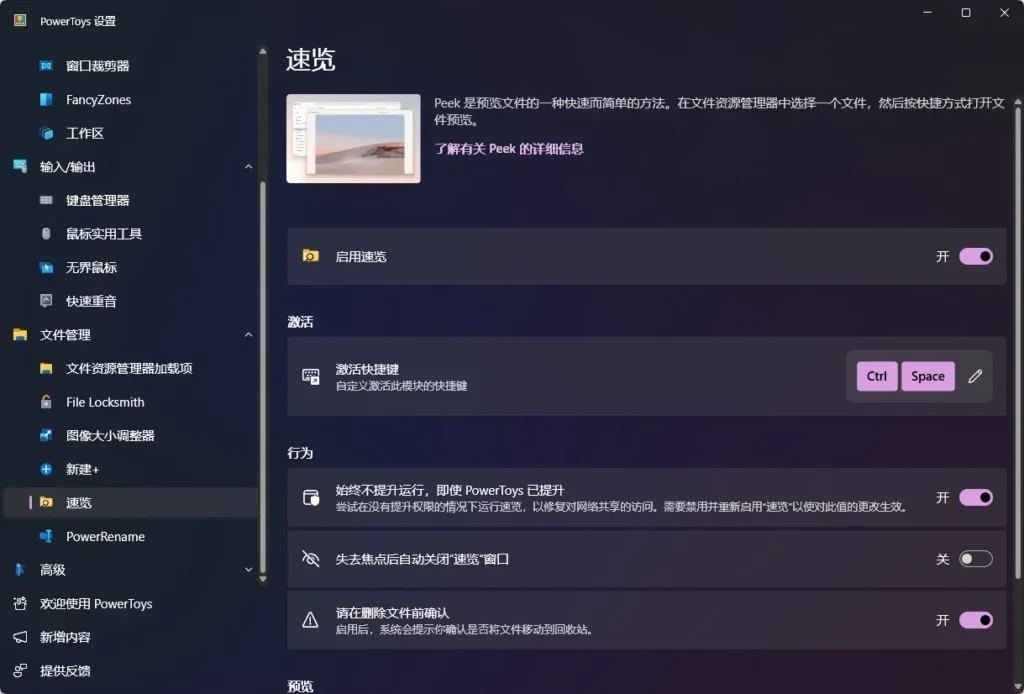The height and width of the screenshot is (694, 1024).
Task: Open 键盘管理器 keyboard icon
Action: pyautogui.click(x=46, y=200)
